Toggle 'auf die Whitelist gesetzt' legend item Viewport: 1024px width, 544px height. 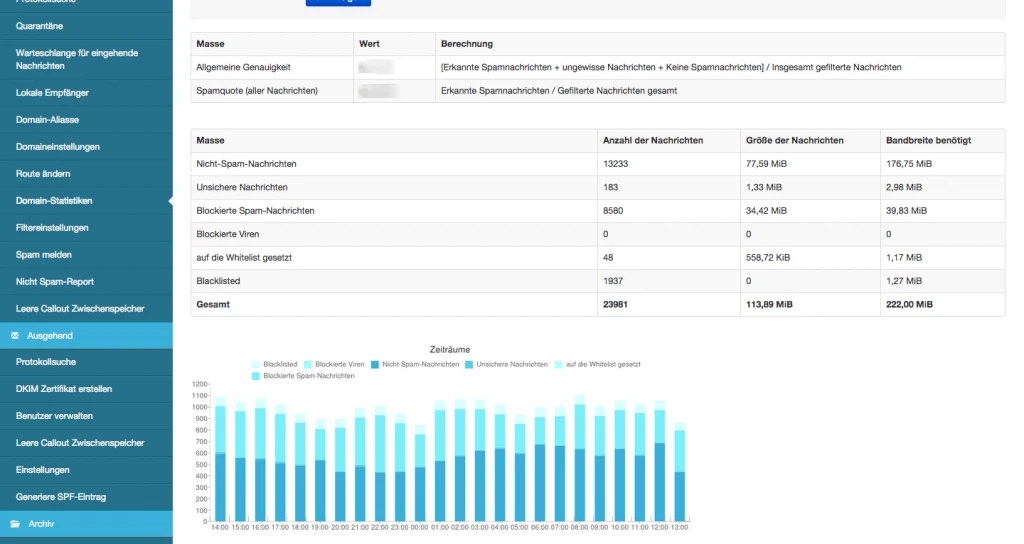[558, 364]
